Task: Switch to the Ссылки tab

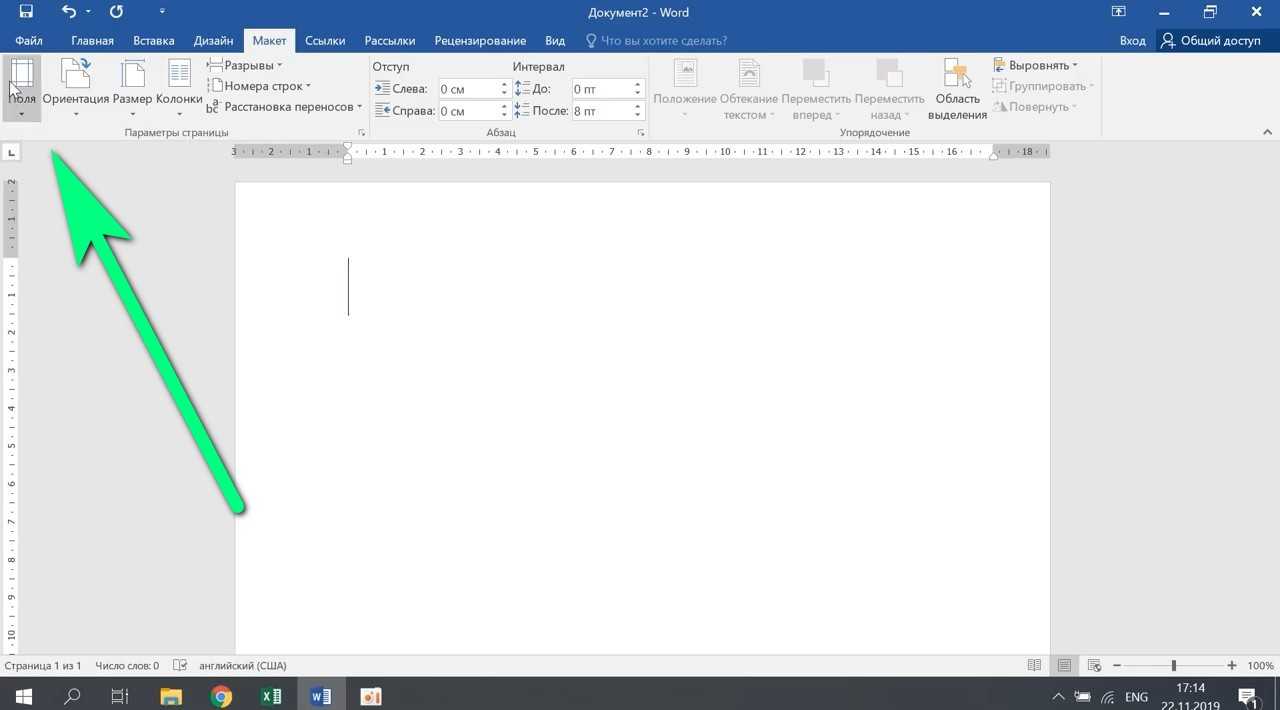Action: coord(325,41)
